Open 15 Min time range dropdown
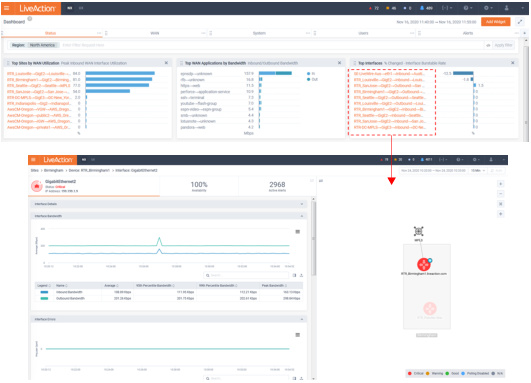 click(478, 170)
